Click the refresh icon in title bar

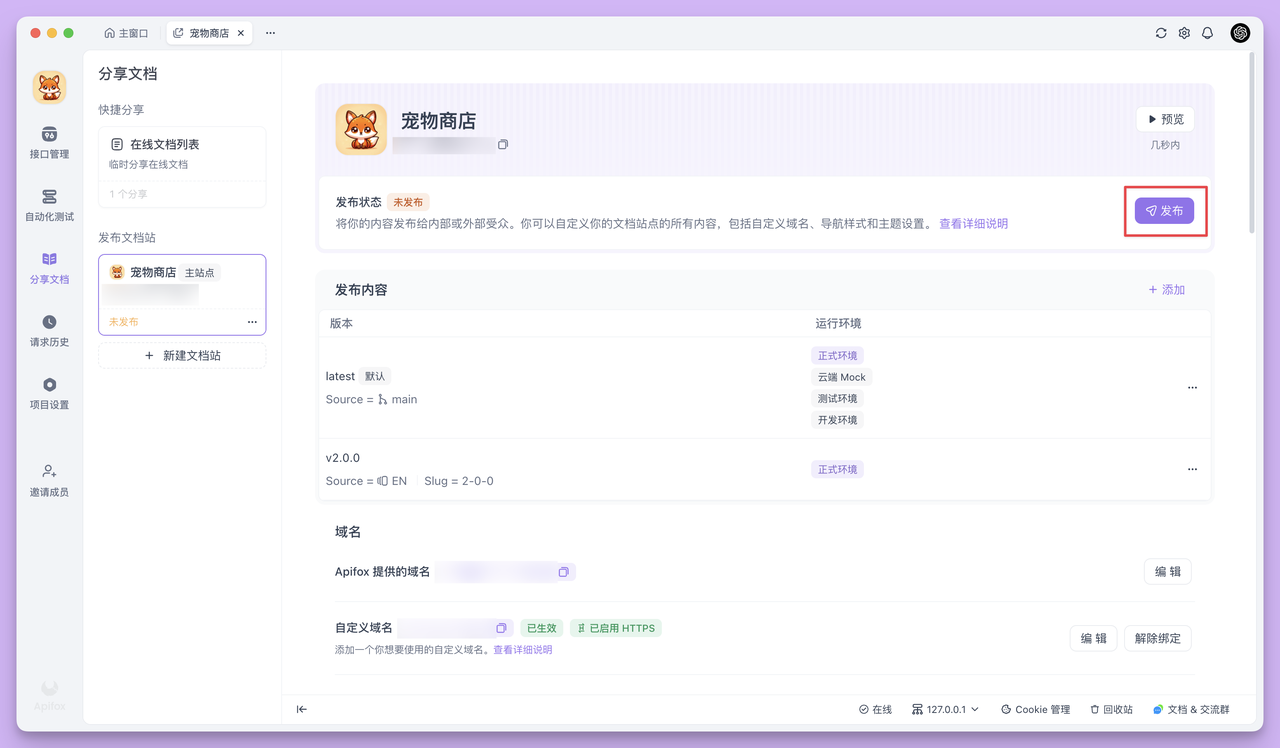tap(1161, 33)
